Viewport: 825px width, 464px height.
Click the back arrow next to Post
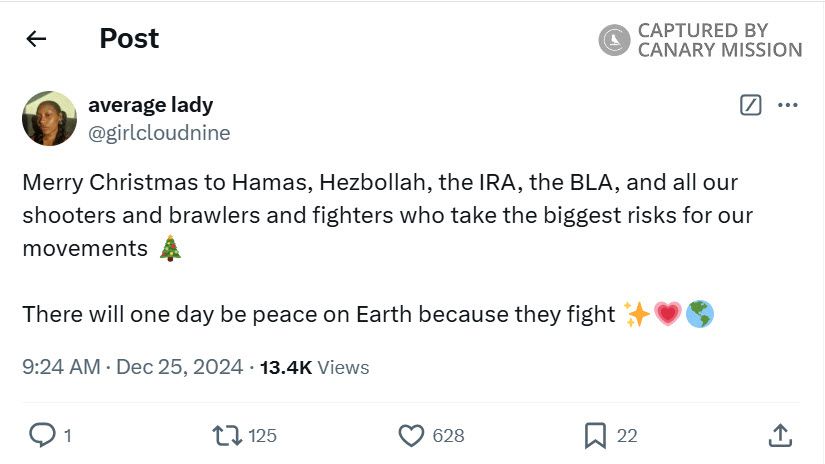tap(37, 39)
